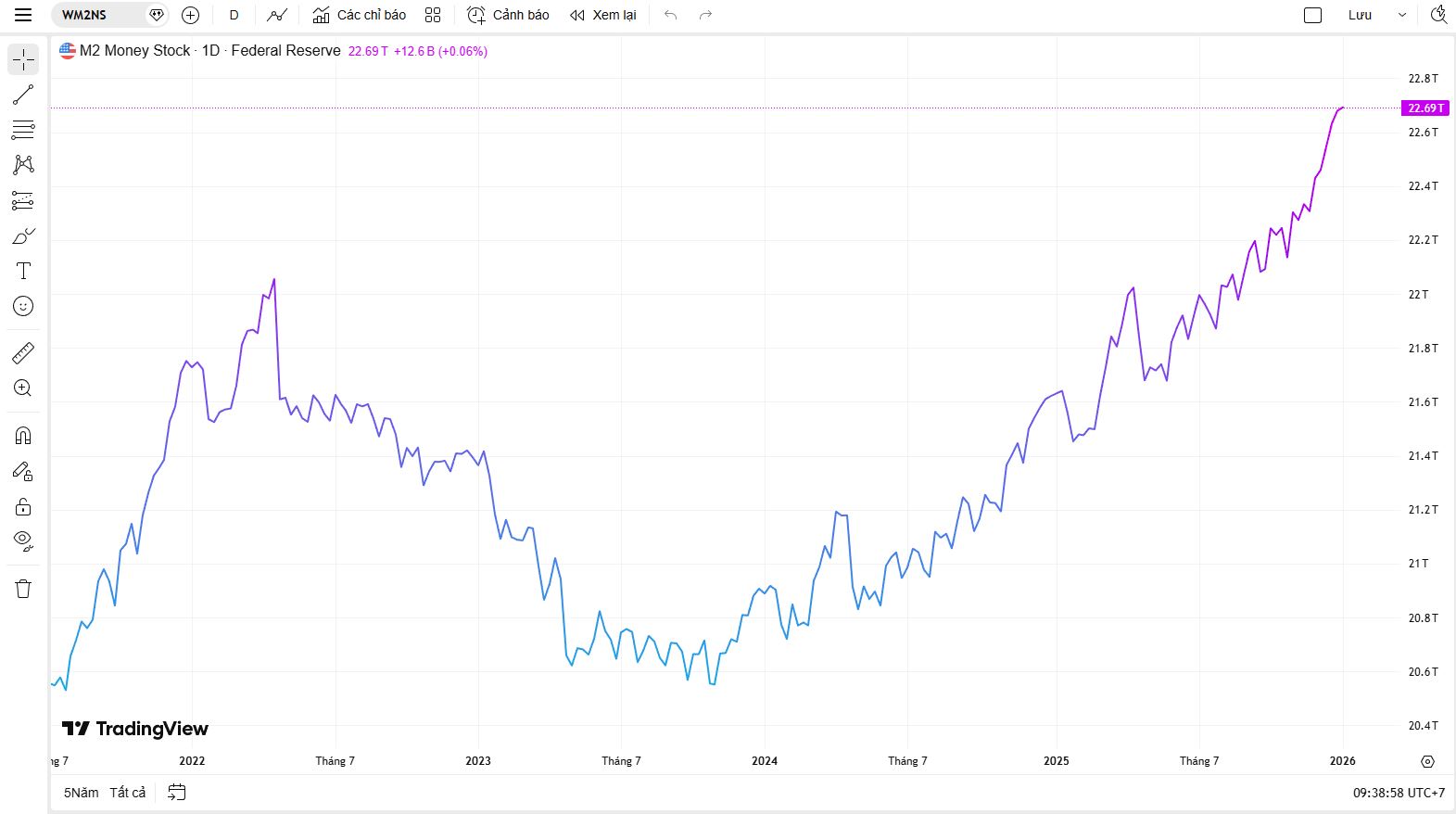Select the text annotation tool

click(23, 271)
